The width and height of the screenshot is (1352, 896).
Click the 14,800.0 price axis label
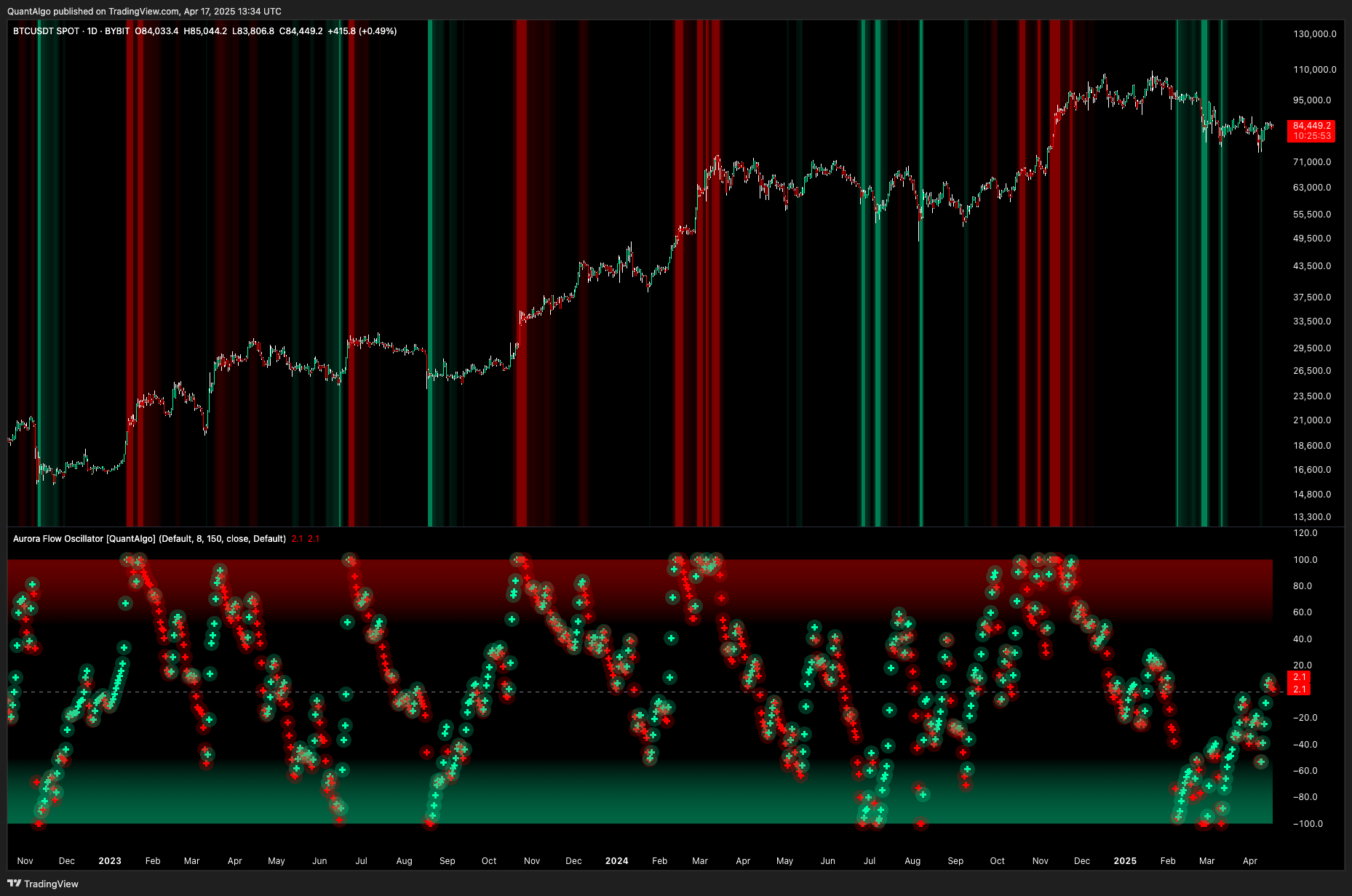pyautogui.click(x=1312, y=495)
